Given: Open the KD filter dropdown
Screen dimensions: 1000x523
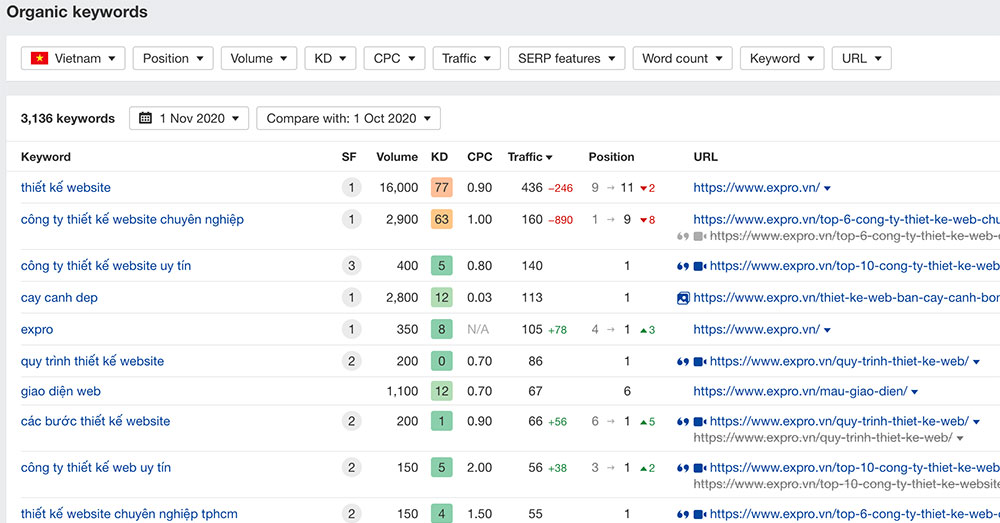Looking at the screenshot, I should coord(330,58).
